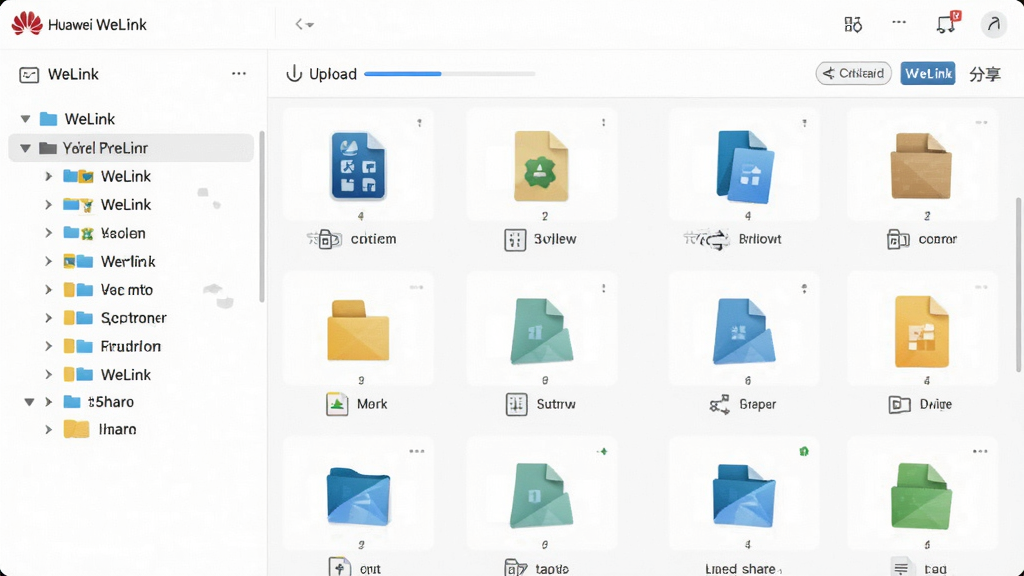Expand the Frudrlon folder
Screen dimensions: 1024x576
click(x=48, y=346)
